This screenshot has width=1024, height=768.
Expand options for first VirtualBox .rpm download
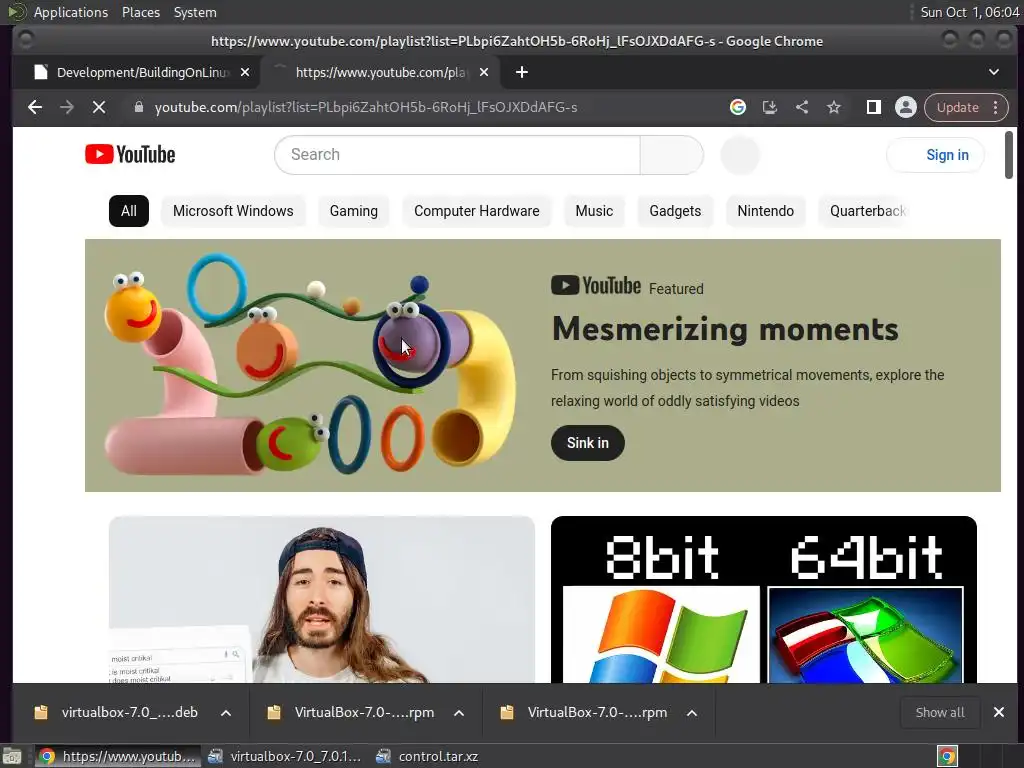coord(459,712)
